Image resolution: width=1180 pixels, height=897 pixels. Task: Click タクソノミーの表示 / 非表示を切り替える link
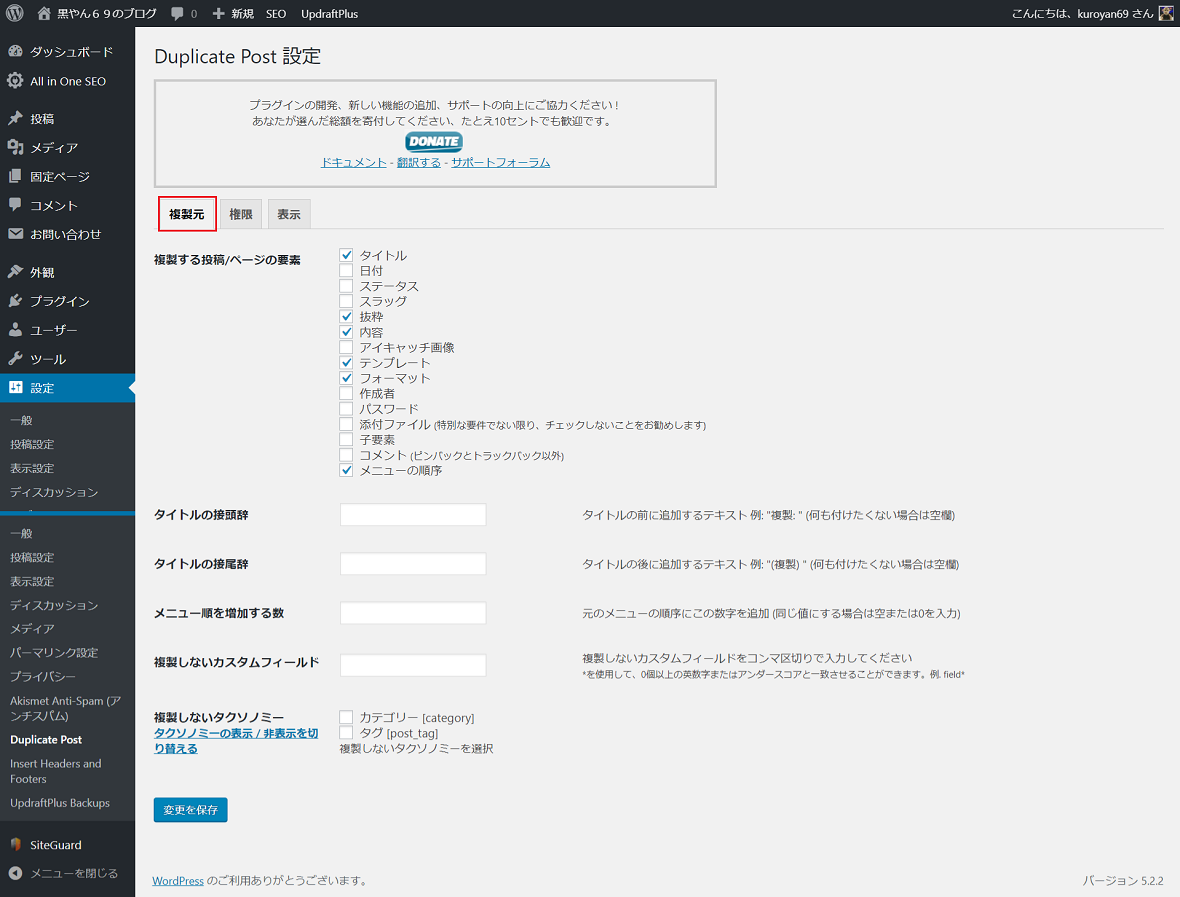point(236,740)
